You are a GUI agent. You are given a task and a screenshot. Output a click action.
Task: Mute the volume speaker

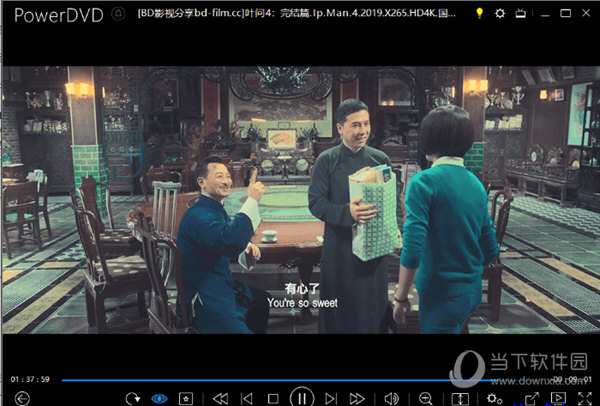pyautogui.click(x=391, y=399)
